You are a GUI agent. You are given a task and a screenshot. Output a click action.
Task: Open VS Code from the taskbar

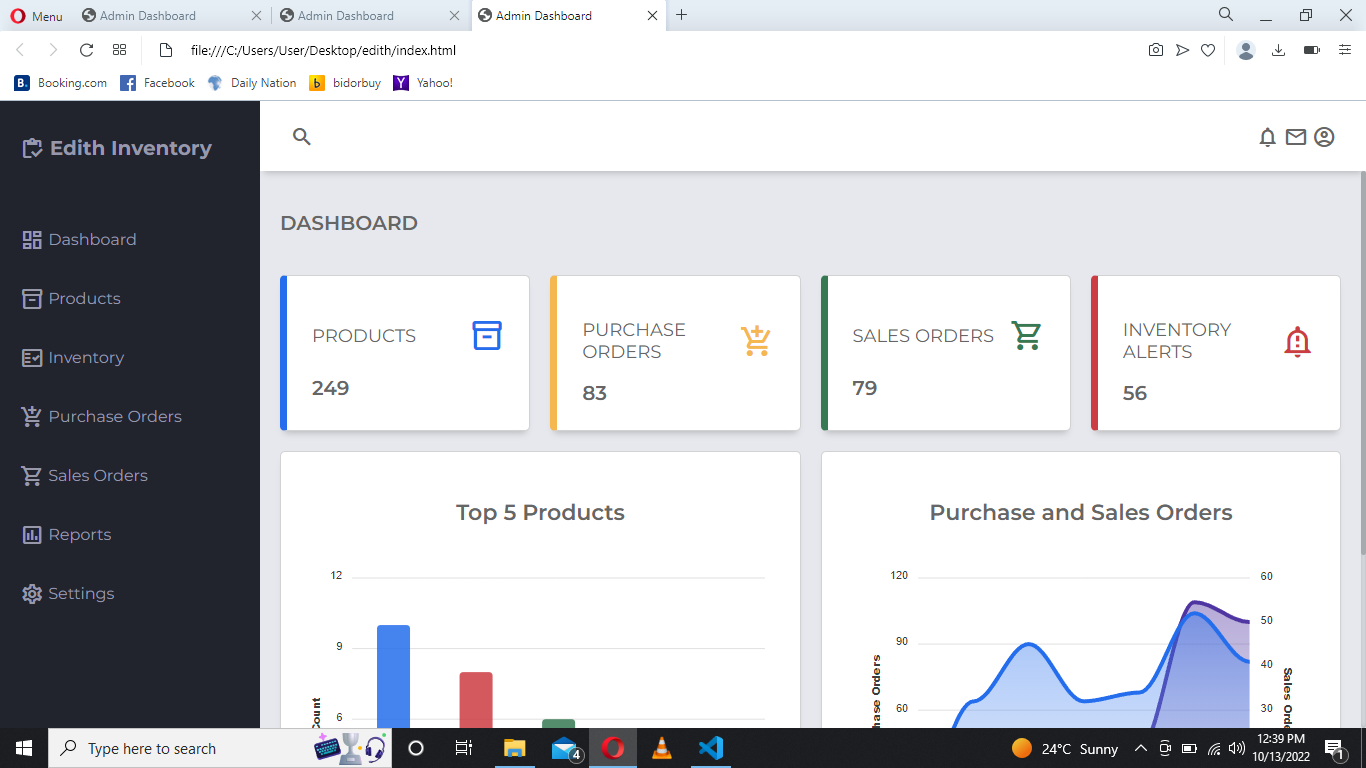click(711, 748)
